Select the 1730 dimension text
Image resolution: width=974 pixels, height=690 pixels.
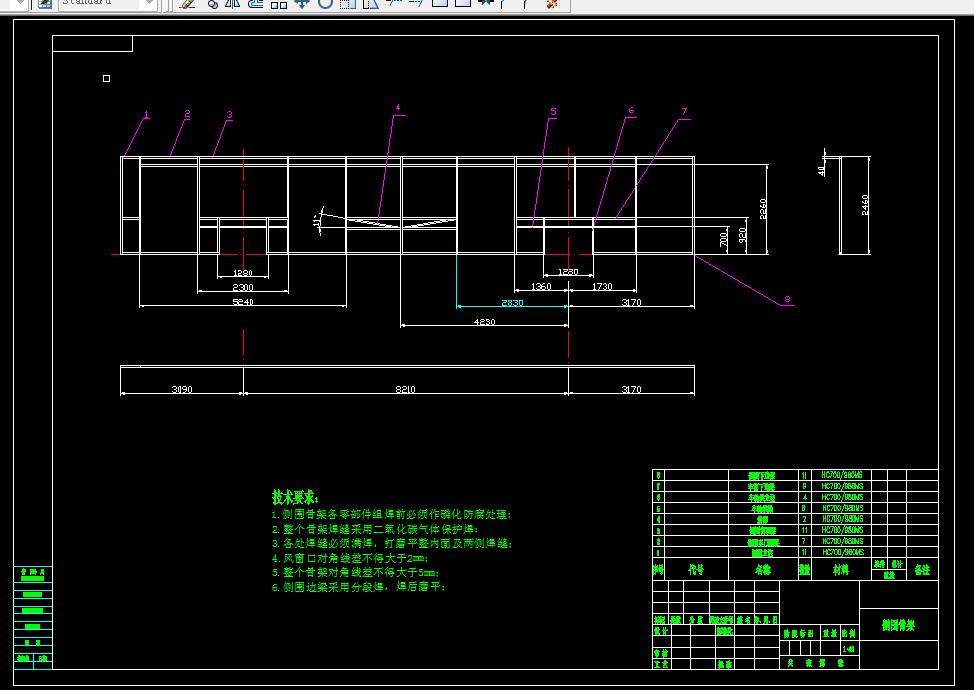[603, 287]
